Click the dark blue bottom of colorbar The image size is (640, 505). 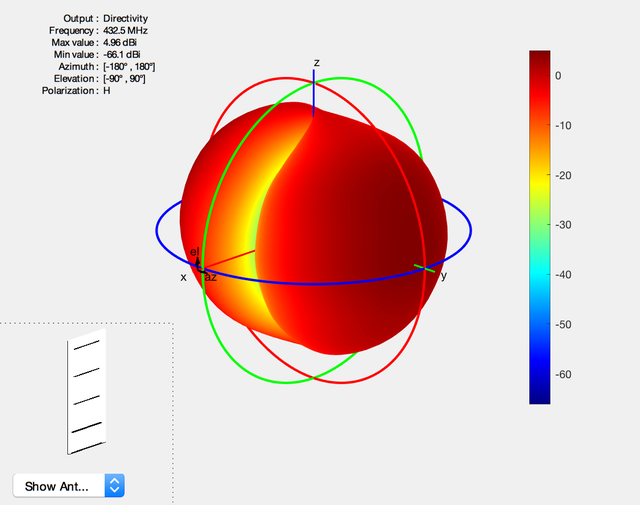click(x=540, y=397)
